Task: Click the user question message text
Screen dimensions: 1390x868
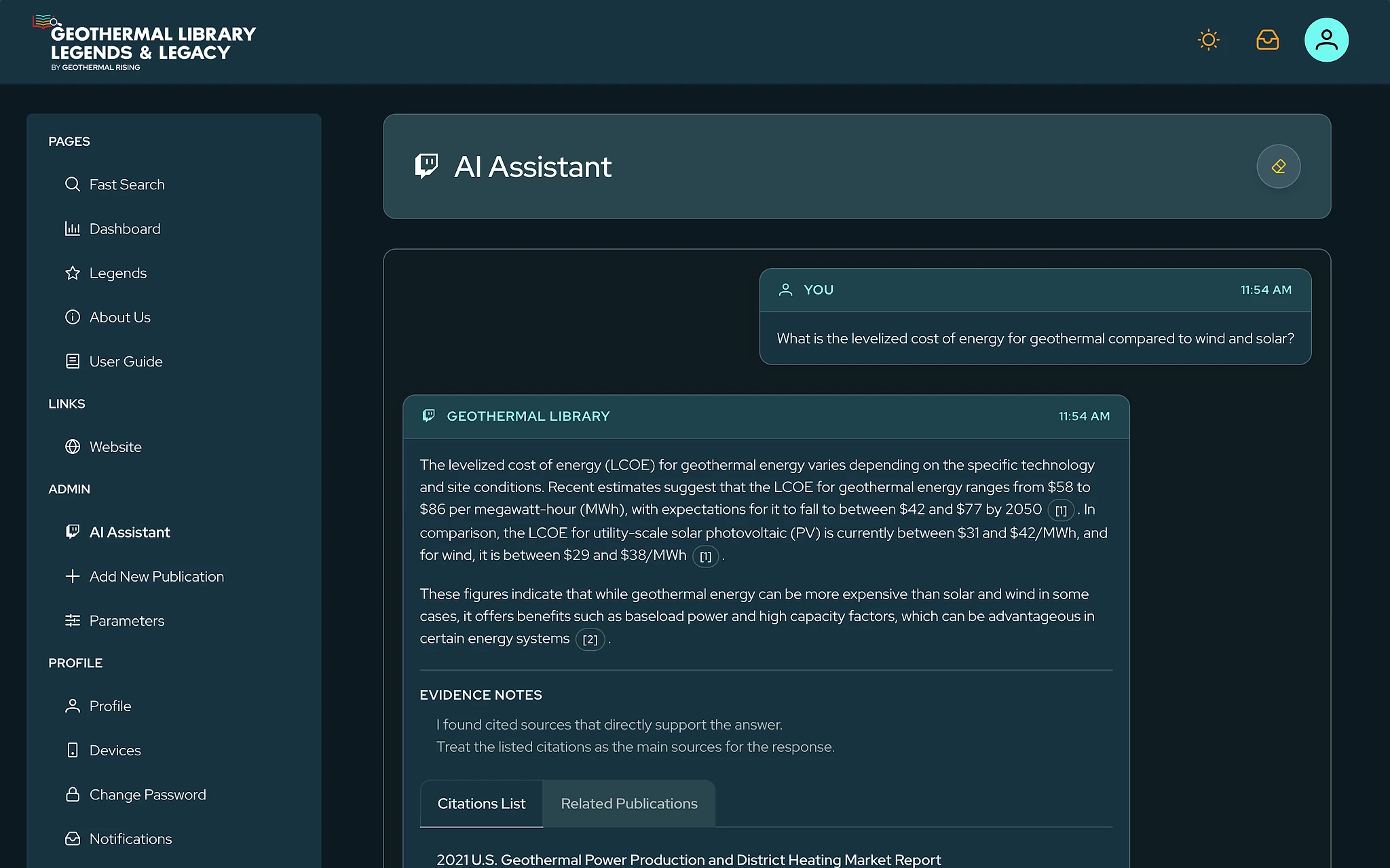Action: pos(1035,338)
